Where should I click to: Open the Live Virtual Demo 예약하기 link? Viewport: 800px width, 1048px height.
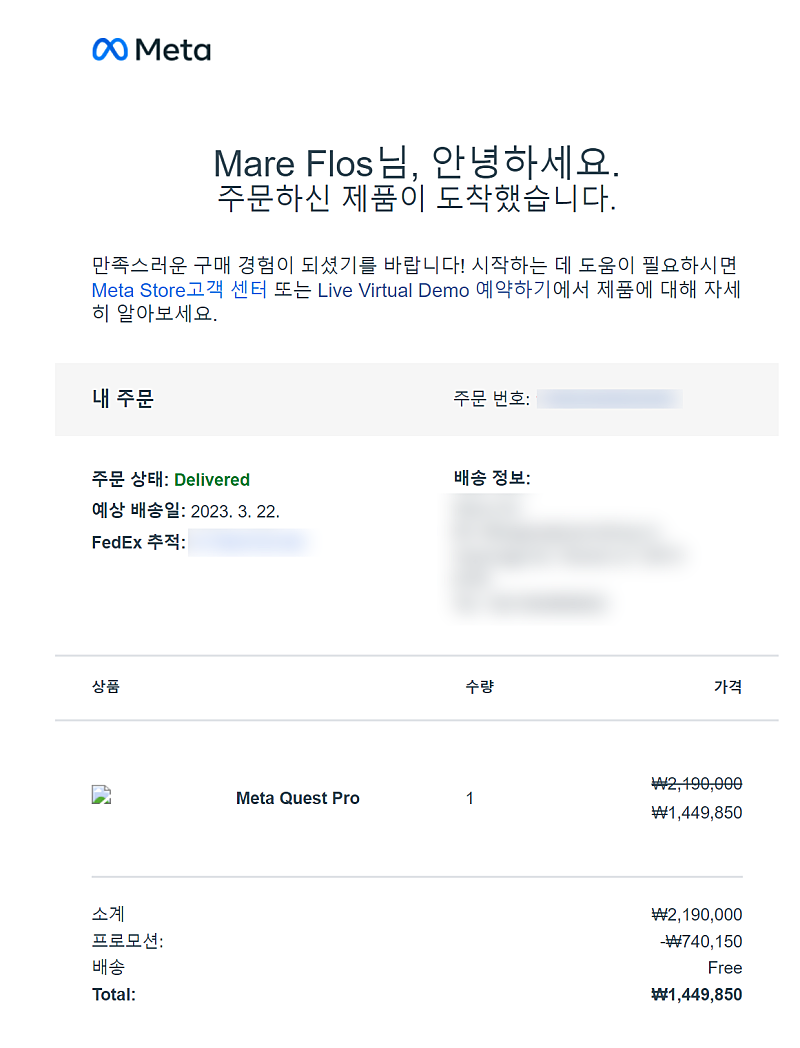pos(434,291)
